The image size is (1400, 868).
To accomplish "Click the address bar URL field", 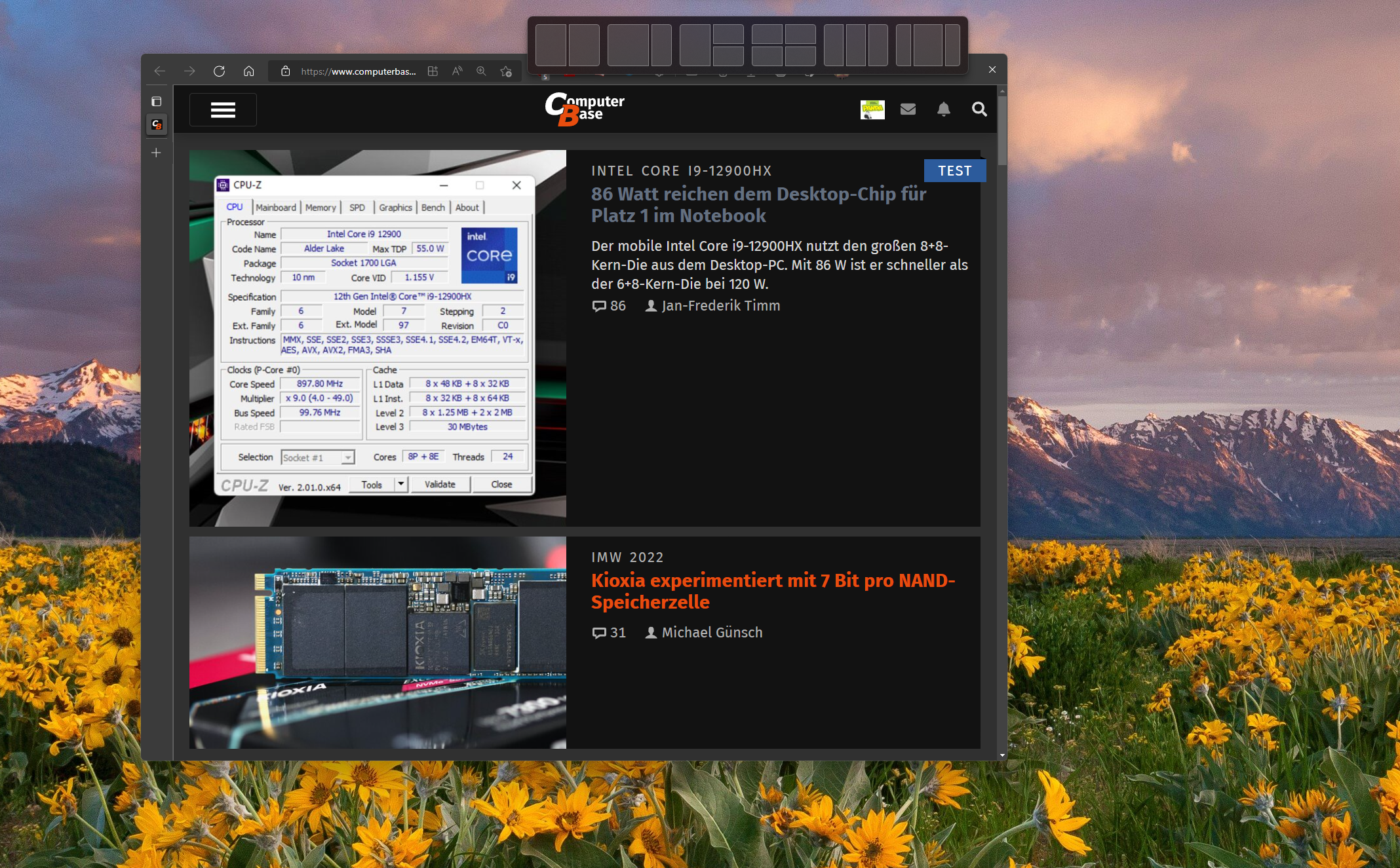I will tap(358, 71).
